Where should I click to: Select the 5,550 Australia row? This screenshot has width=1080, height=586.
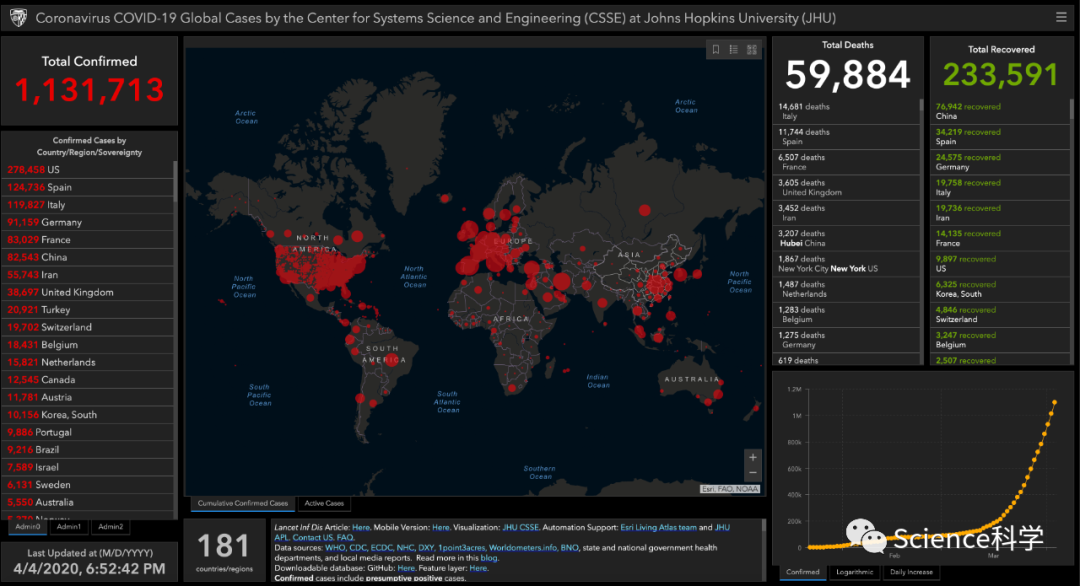[x=87, y=502]
